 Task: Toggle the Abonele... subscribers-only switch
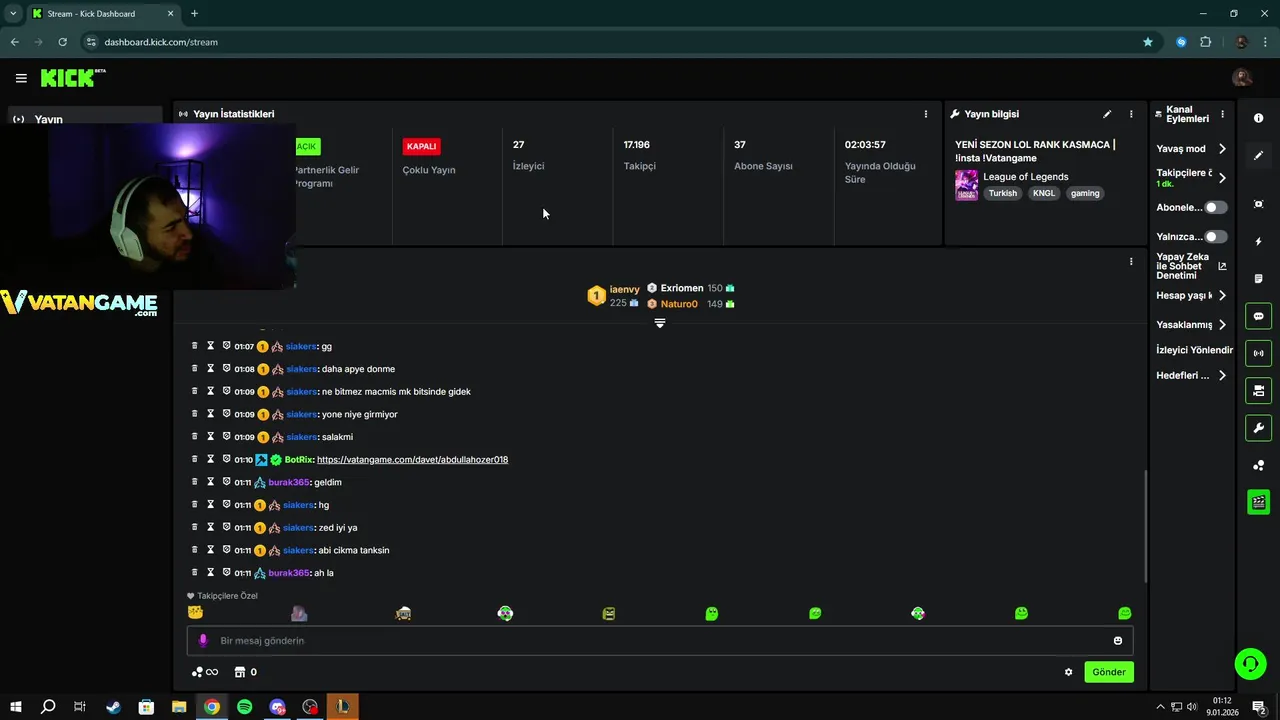[1215, 207]
